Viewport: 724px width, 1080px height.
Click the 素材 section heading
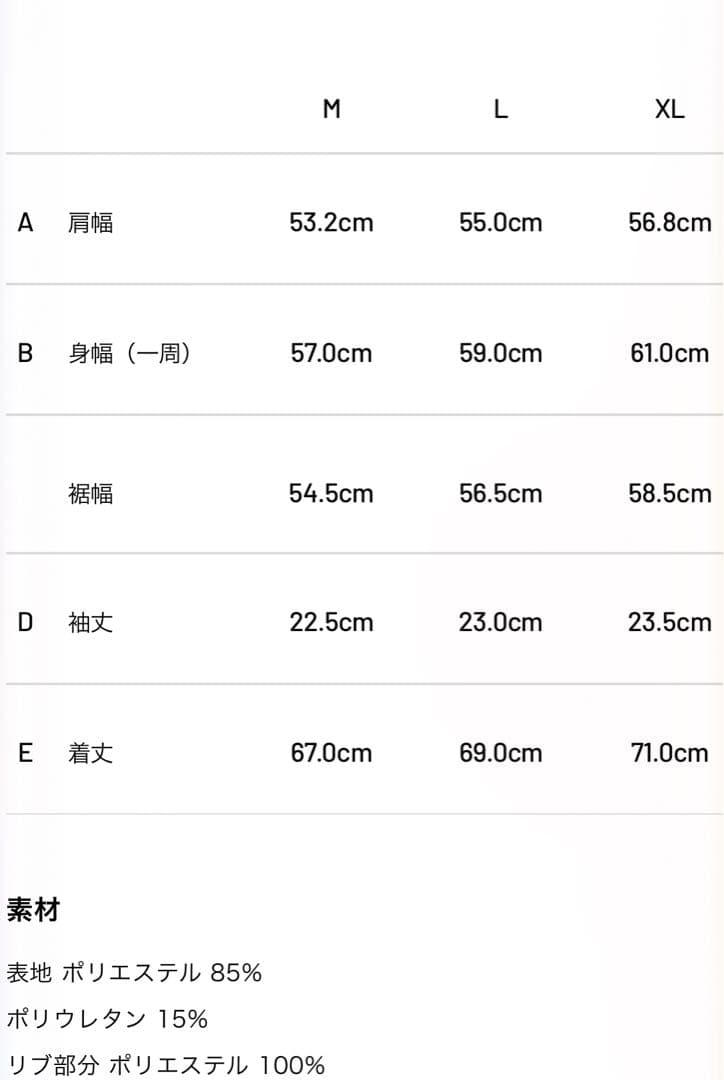(33, 910)
